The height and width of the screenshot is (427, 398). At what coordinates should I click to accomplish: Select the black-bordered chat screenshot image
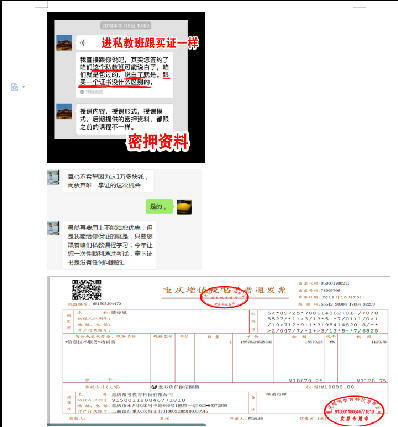[126, 87]
